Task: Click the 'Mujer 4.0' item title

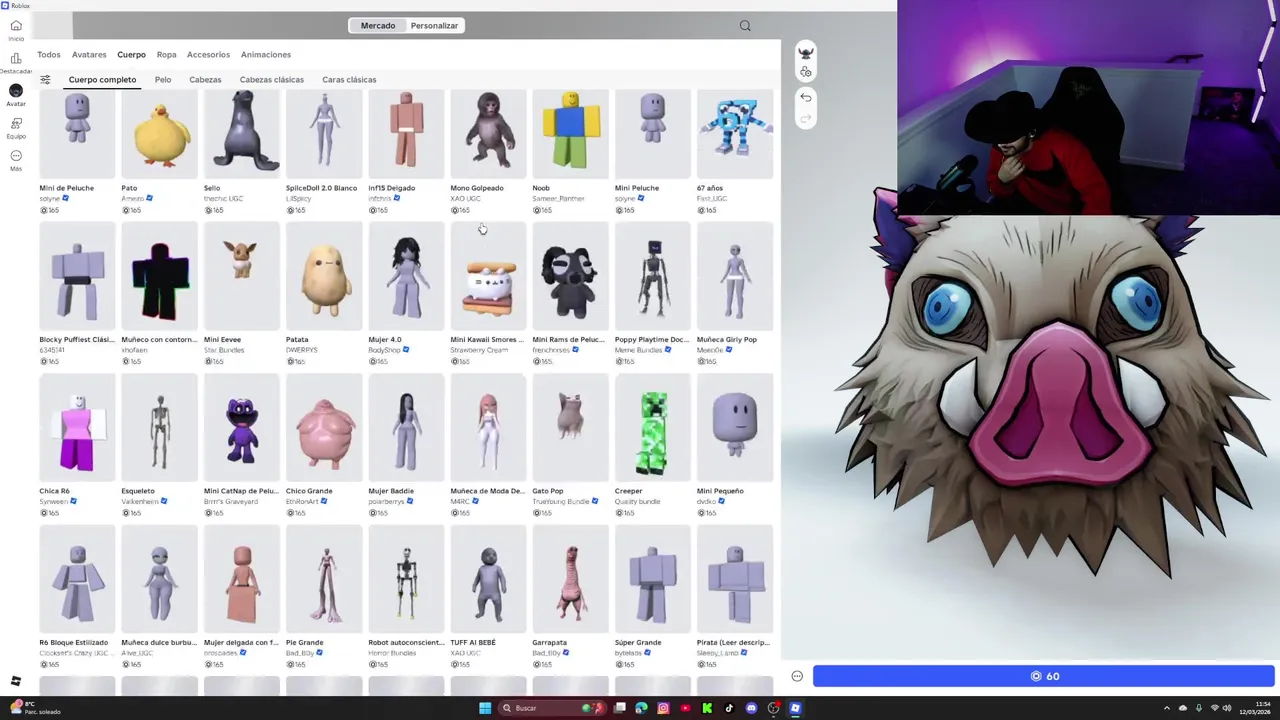Action: coord(385,340)
